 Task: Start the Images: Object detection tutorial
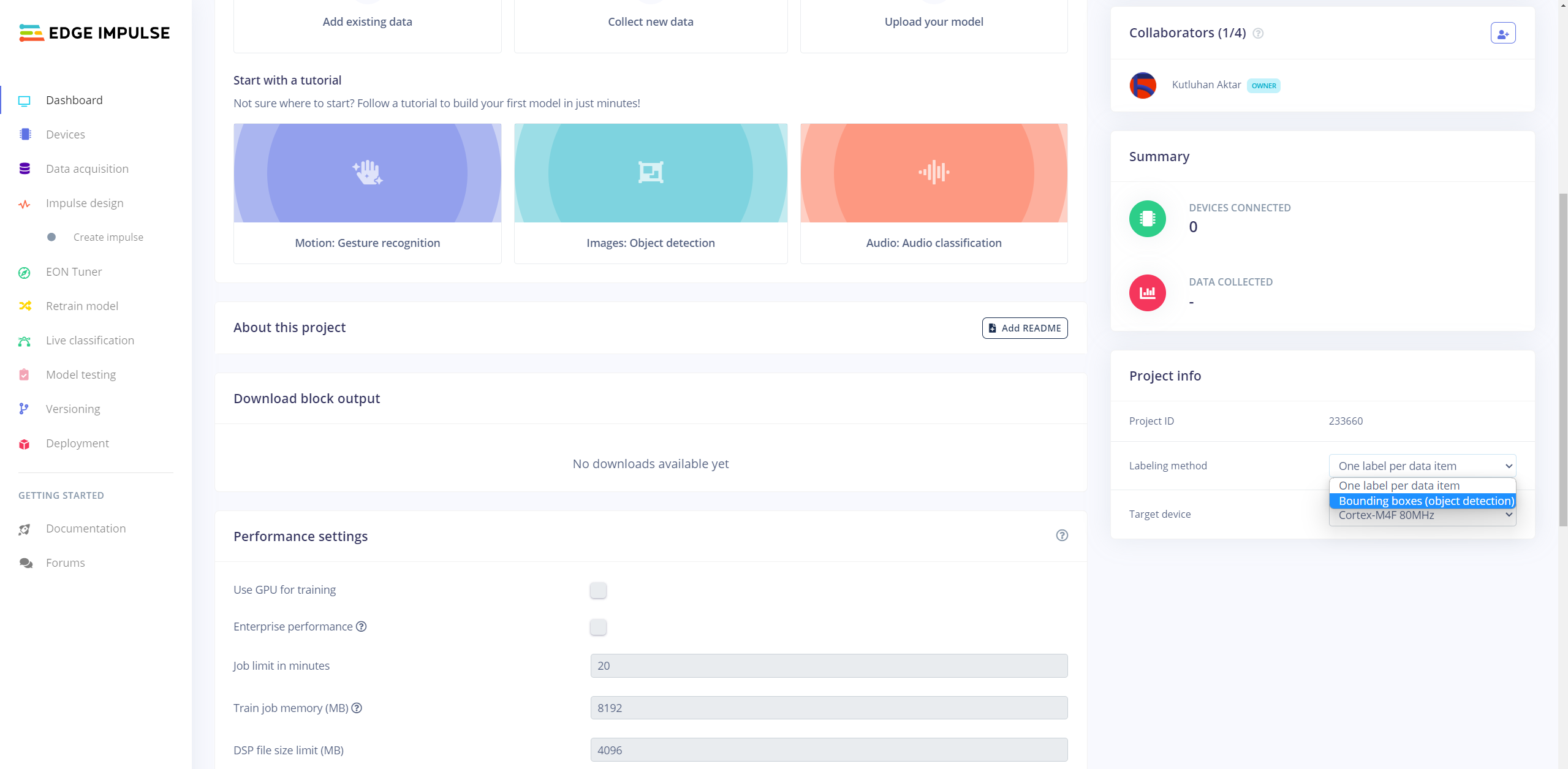[650, 193]
